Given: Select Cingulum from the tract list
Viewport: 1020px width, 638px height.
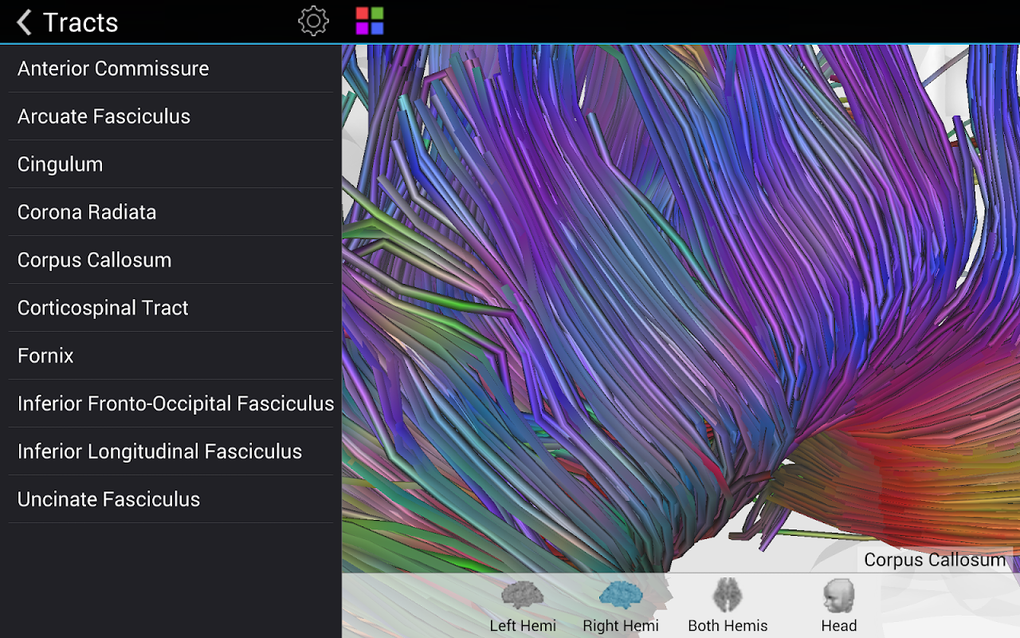Looking at the screenshot, I should pos(170,164).
